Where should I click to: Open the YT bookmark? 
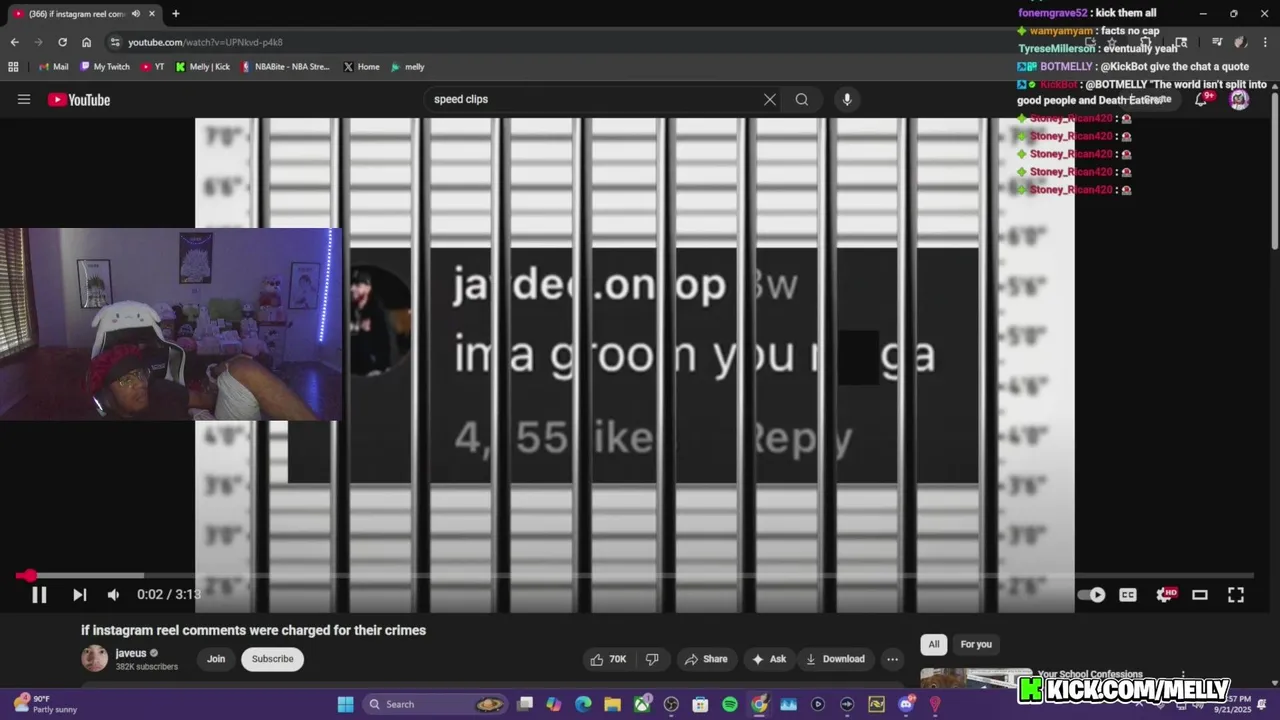click(153, 67)
